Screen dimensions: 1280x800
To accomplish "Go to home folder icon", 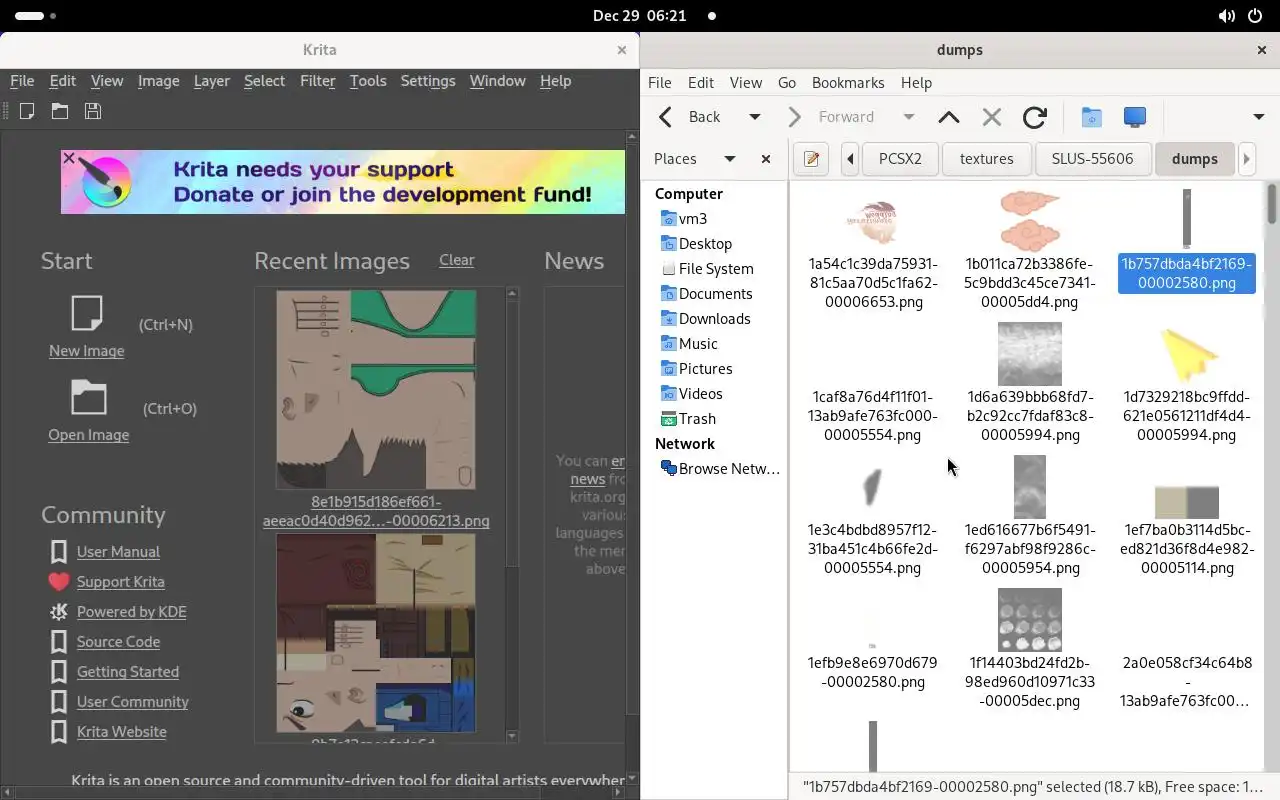I will [x=1091, y=117].
